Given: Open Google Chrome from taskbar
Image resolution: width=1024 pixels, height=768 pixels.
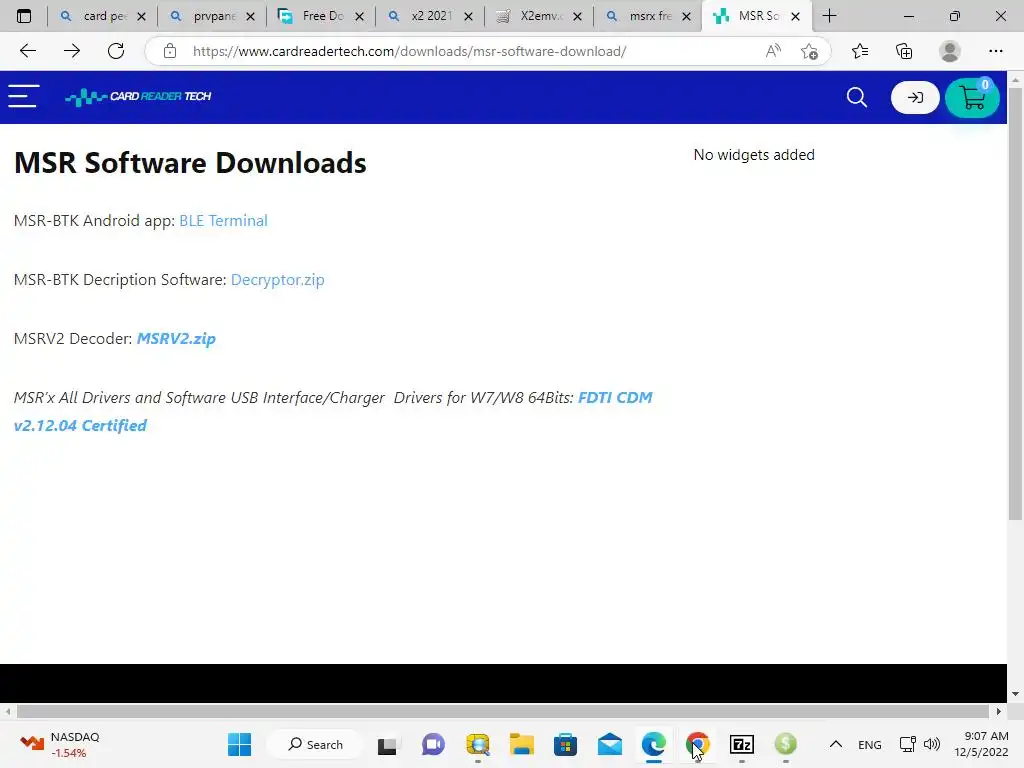Looking at the screenshot, I should coord(697,744).
